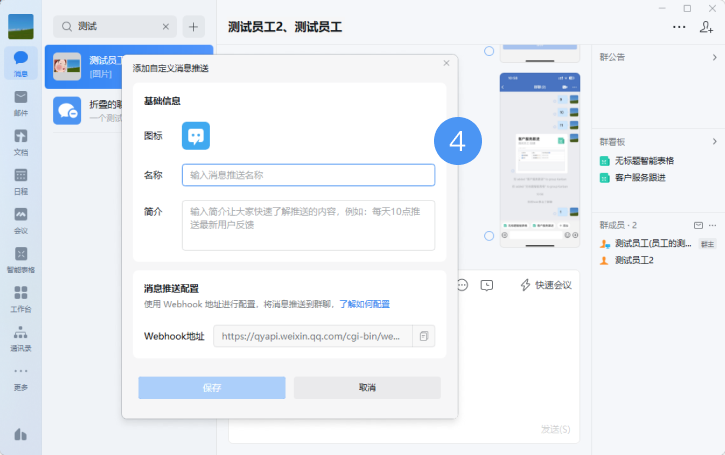Open 通讯录 (Contacts) sidebar icon
The height and width of the screenshot is (455, 725).
(20, 337)
